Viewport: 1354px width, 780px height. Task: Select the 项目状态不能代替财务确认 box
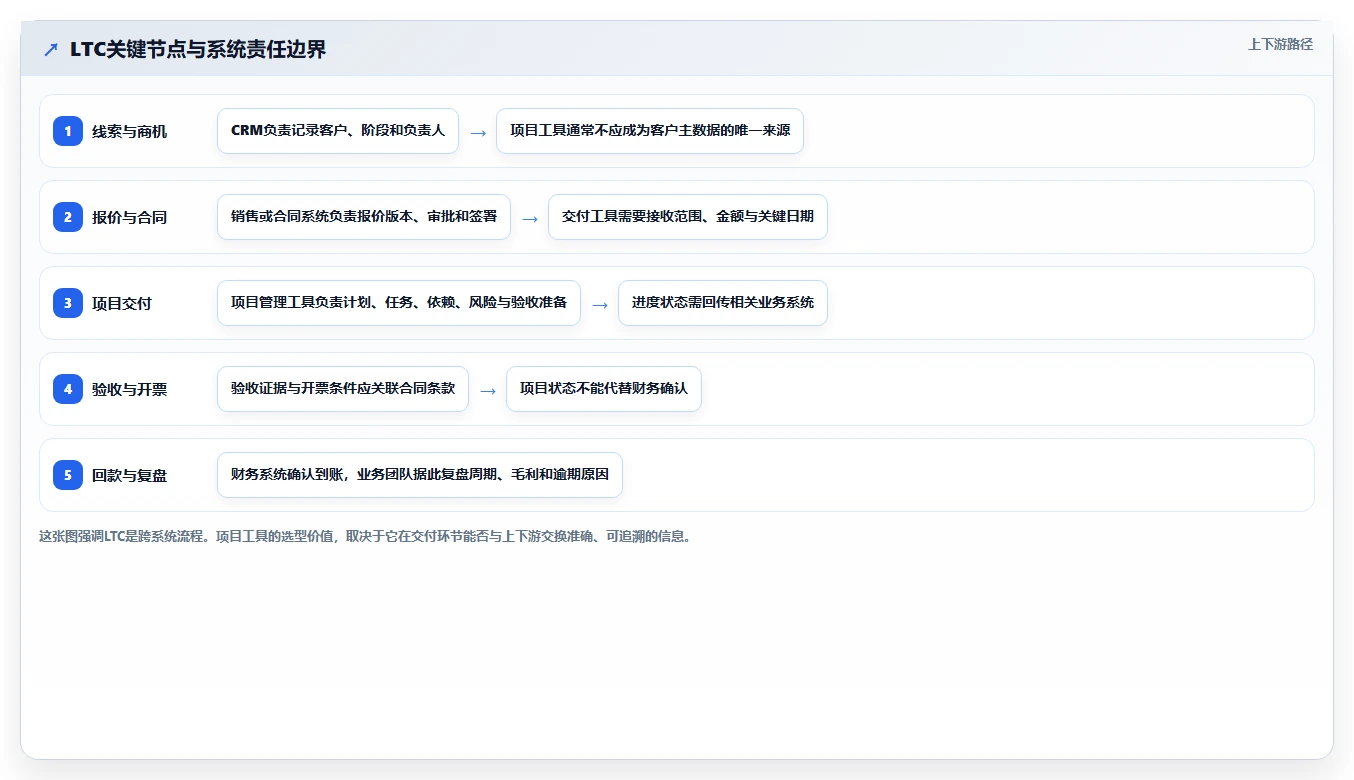click(x=604, y=389)
